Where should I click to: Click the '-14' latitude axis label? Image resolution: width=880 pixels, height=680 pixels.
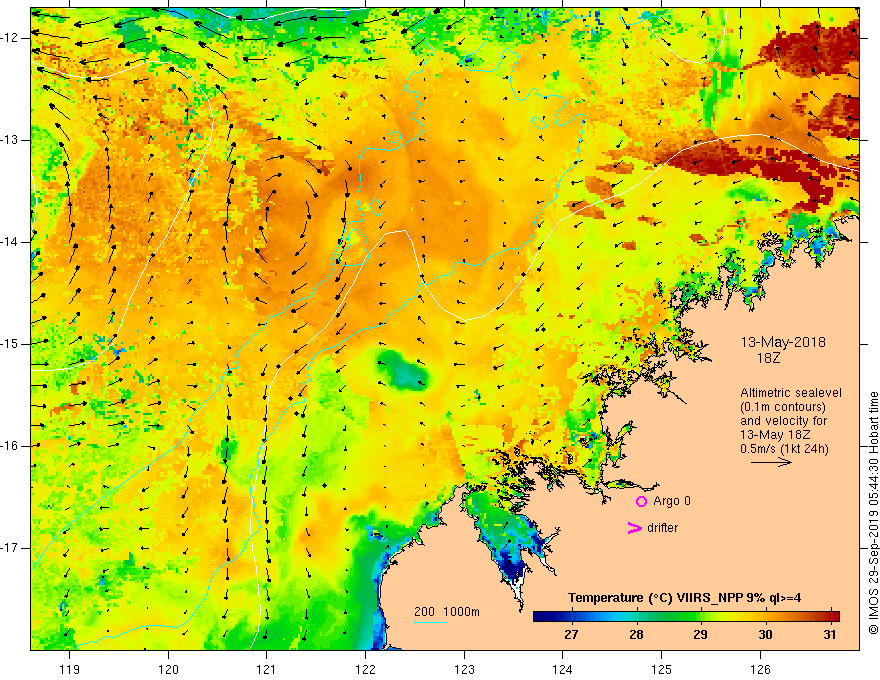[x=12, y=242]
